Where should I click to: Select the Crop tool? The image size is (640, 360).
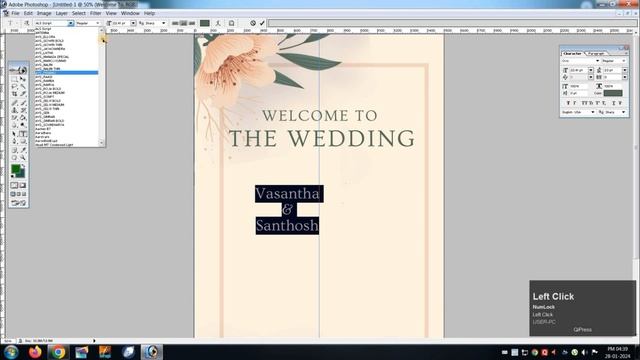pos(14,94)
